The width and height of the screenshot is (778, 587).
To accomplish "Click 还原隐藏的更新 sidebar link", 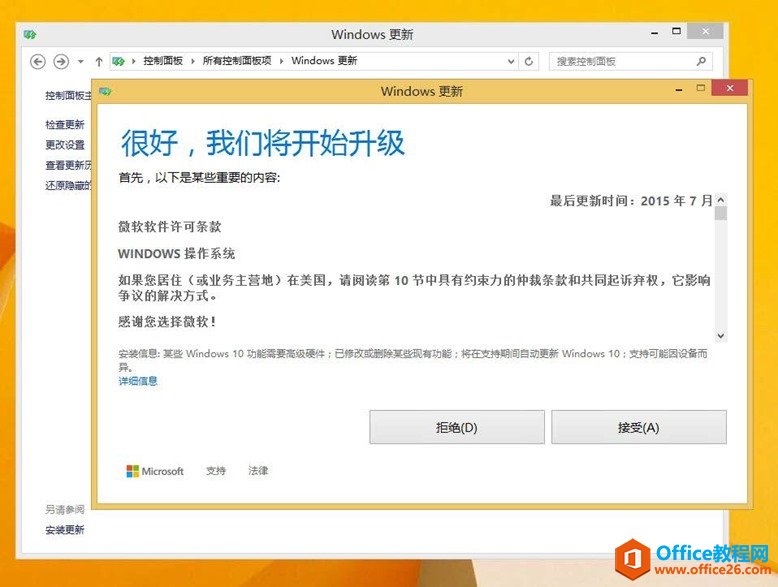I will click(x=68, y=186).
